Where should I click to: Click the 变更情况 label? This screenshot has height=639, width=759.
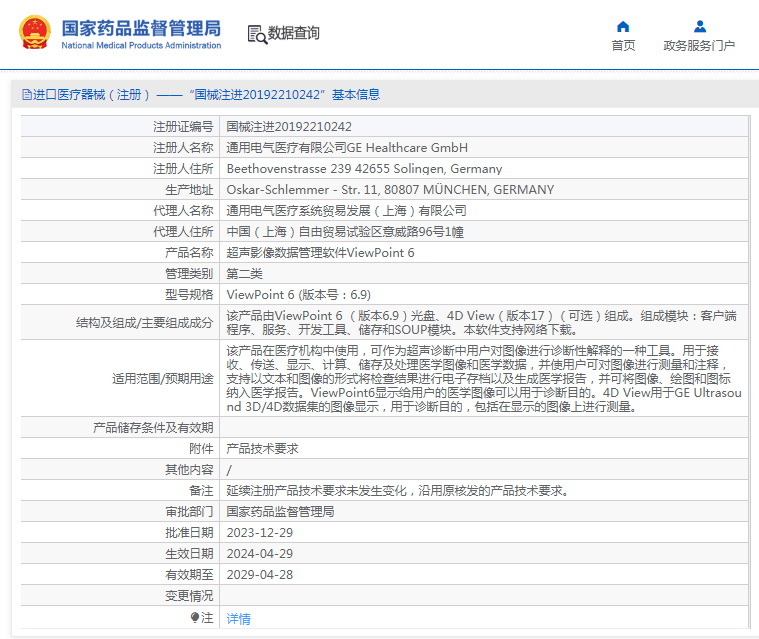[189, 596]
